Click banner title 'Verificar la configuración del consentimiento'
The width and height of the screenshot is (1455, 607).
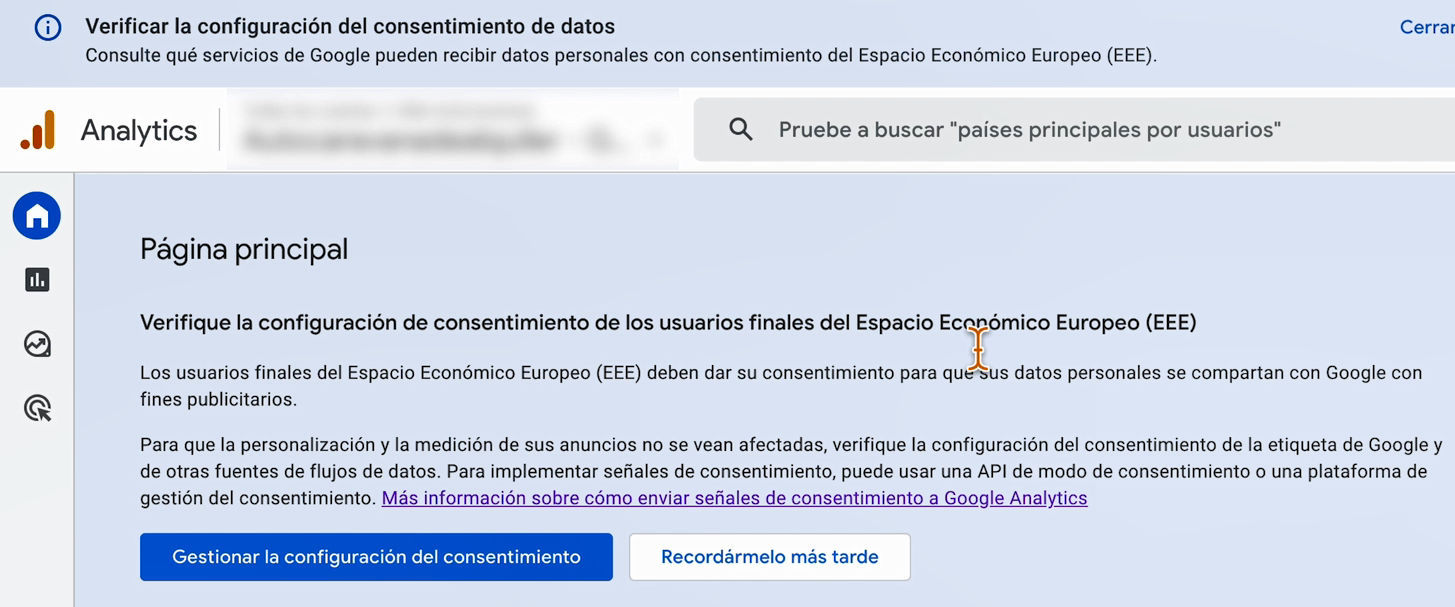350,27
